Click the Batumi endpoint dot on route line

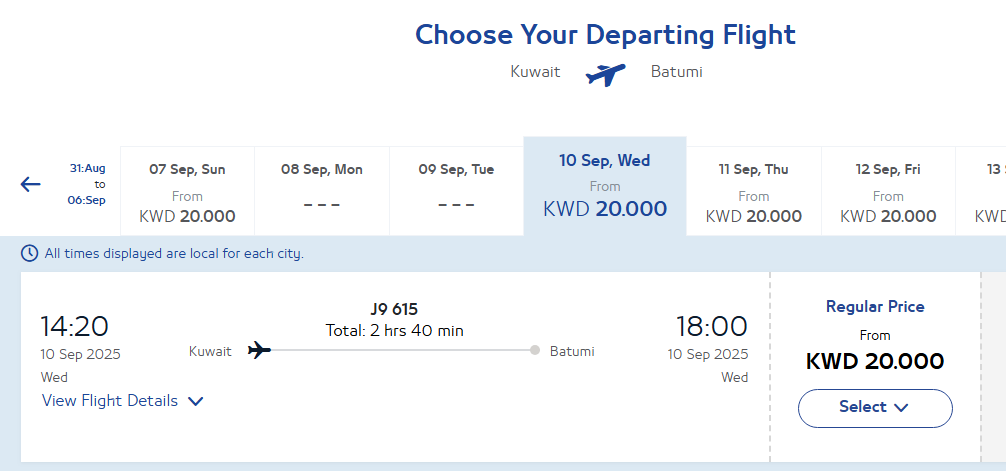coord(535,350)
